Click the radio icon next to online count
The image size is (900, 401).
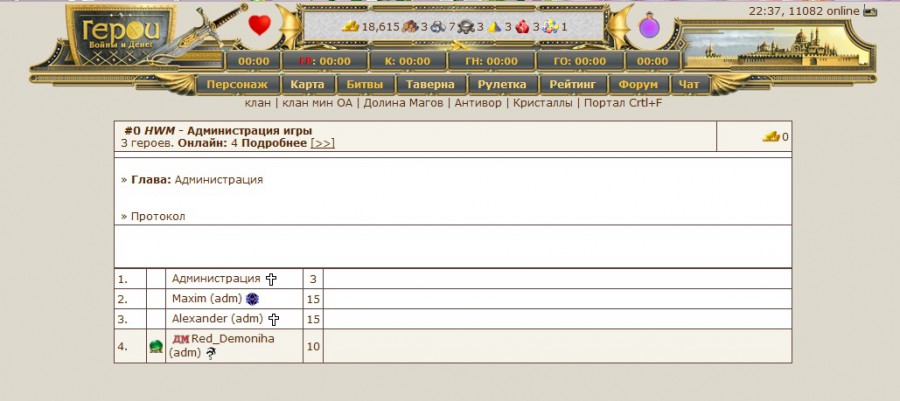[x=870, y=11]
